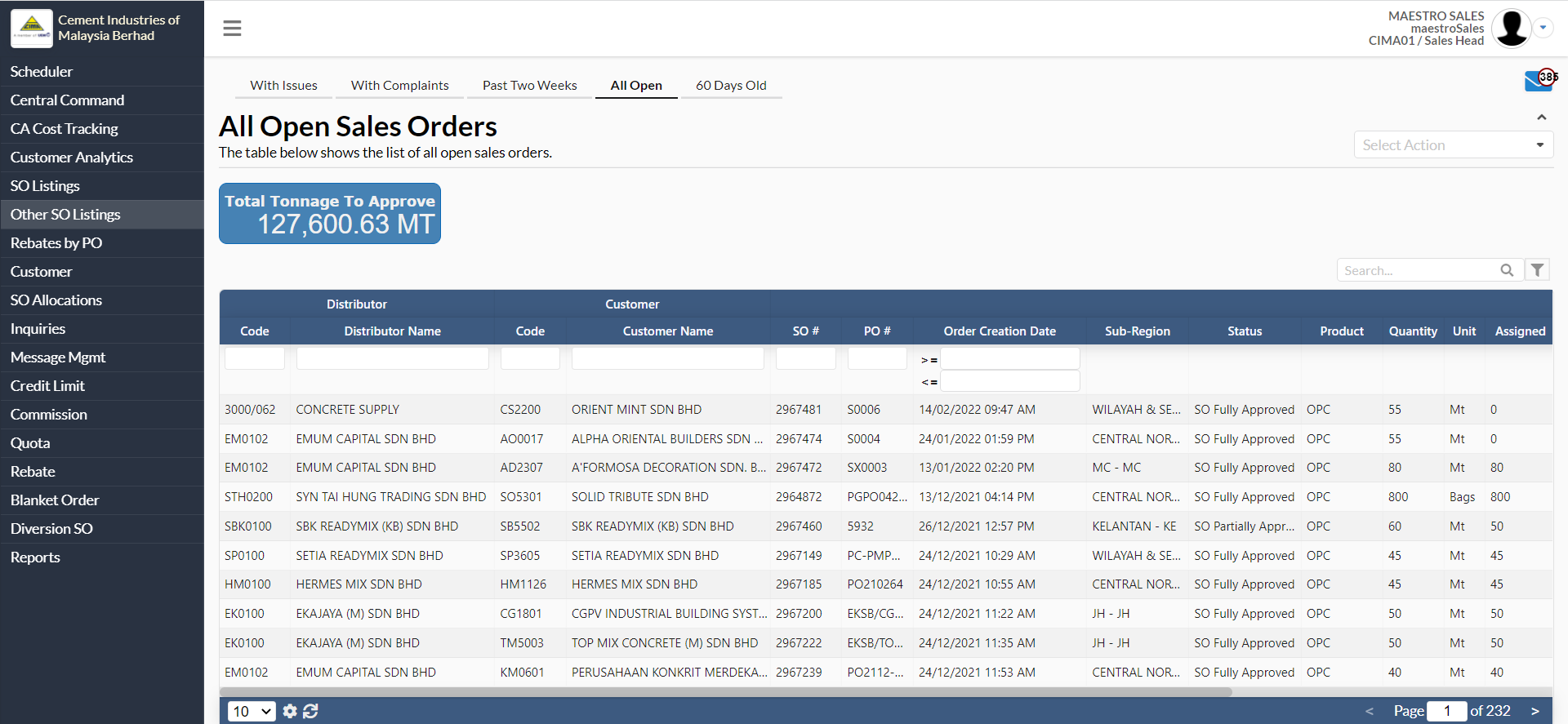Screen dimensions: 1568x724
Task: Change rows per page dropdown
Action: point(252,711)
